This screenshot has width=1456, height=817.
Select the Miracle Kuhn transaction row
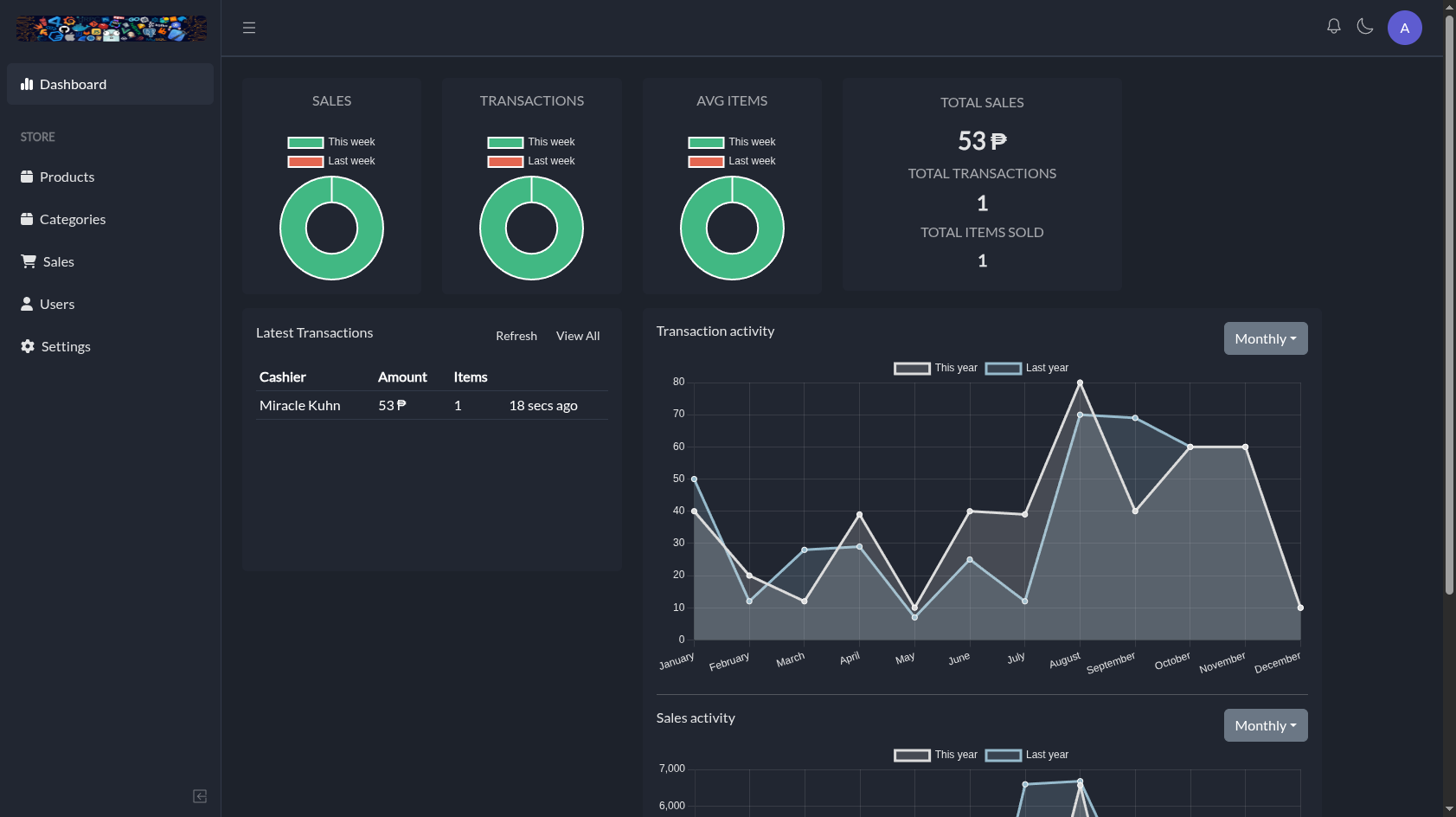[x=432, y=405]
